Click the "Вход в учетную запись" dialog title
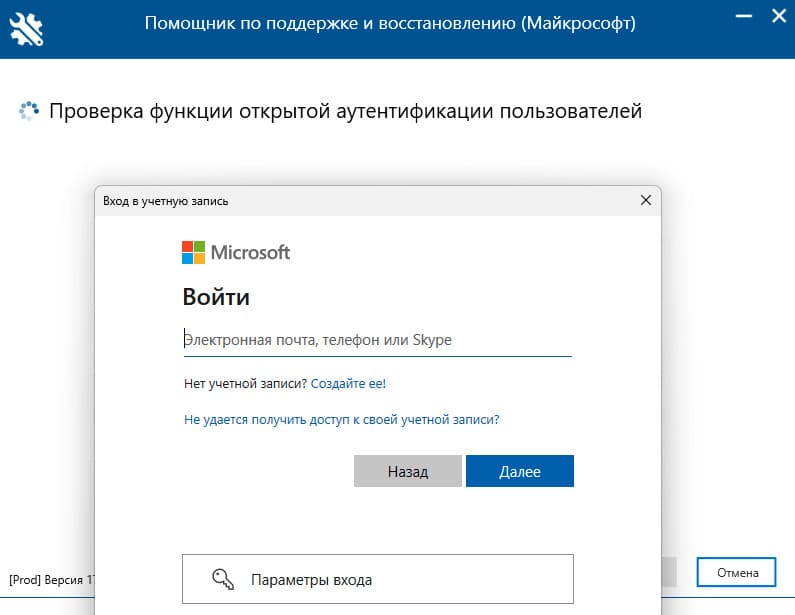This screenshot has height=615, width=795. coord(165,201)
